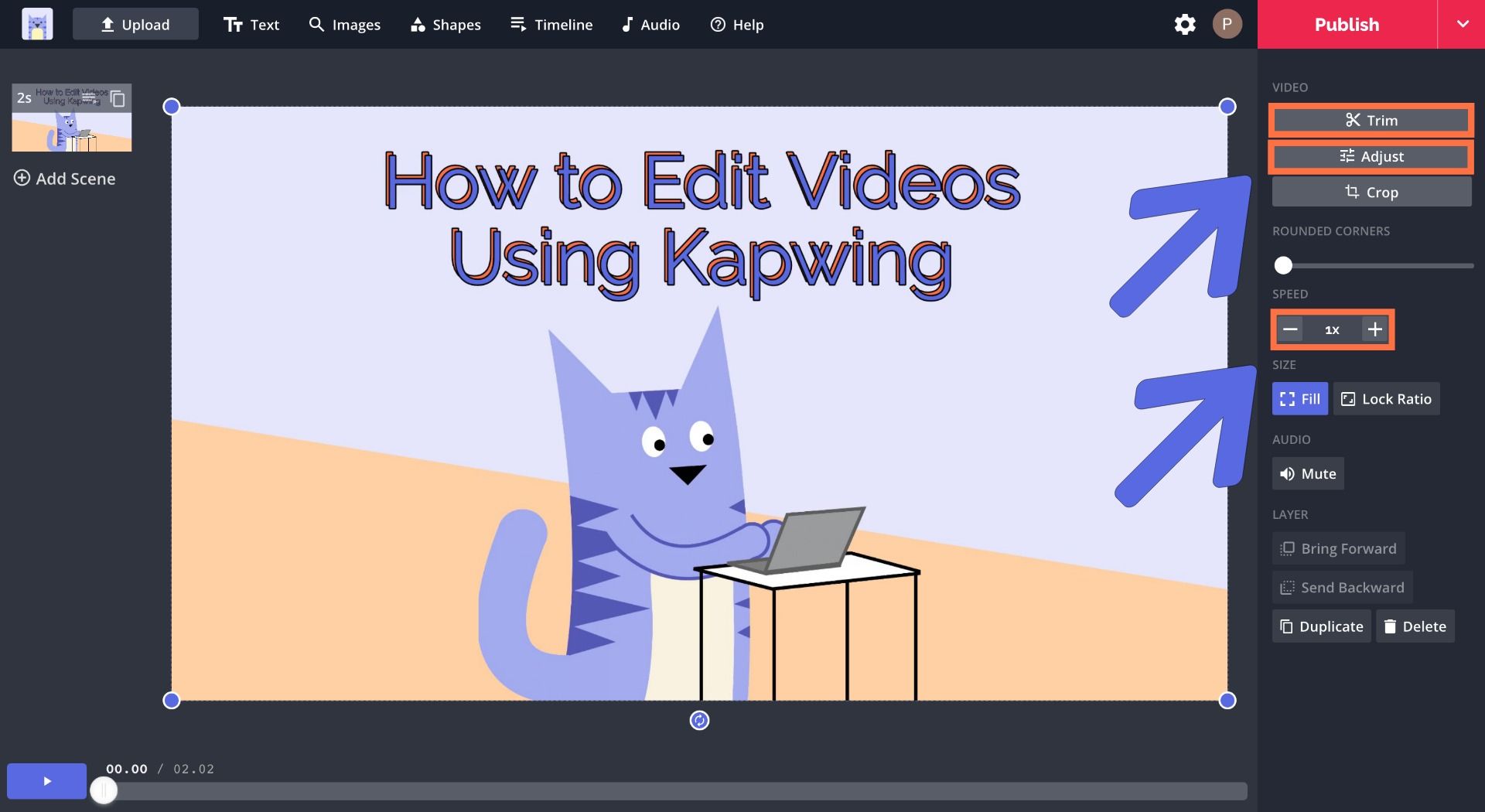The image size is (1485, 812).
Task: Delete the selected layer
Action: [x=1415, y=626]
